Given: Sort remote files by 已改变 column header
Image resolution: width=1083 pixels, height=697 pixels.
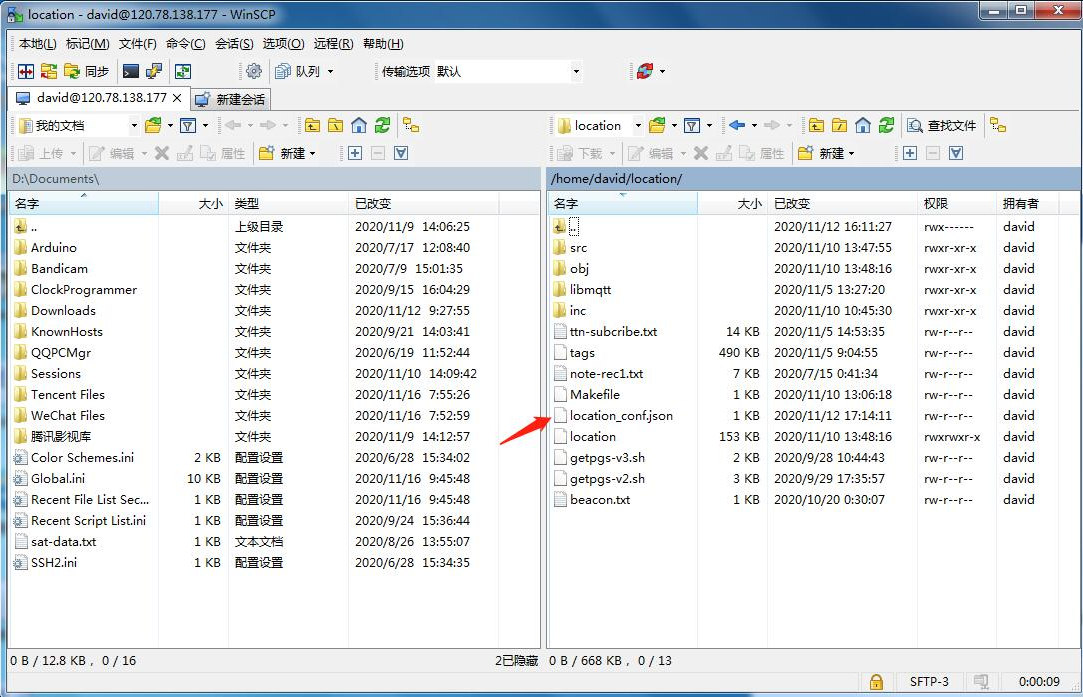Looking at the screenshot, I should [843, 204].
